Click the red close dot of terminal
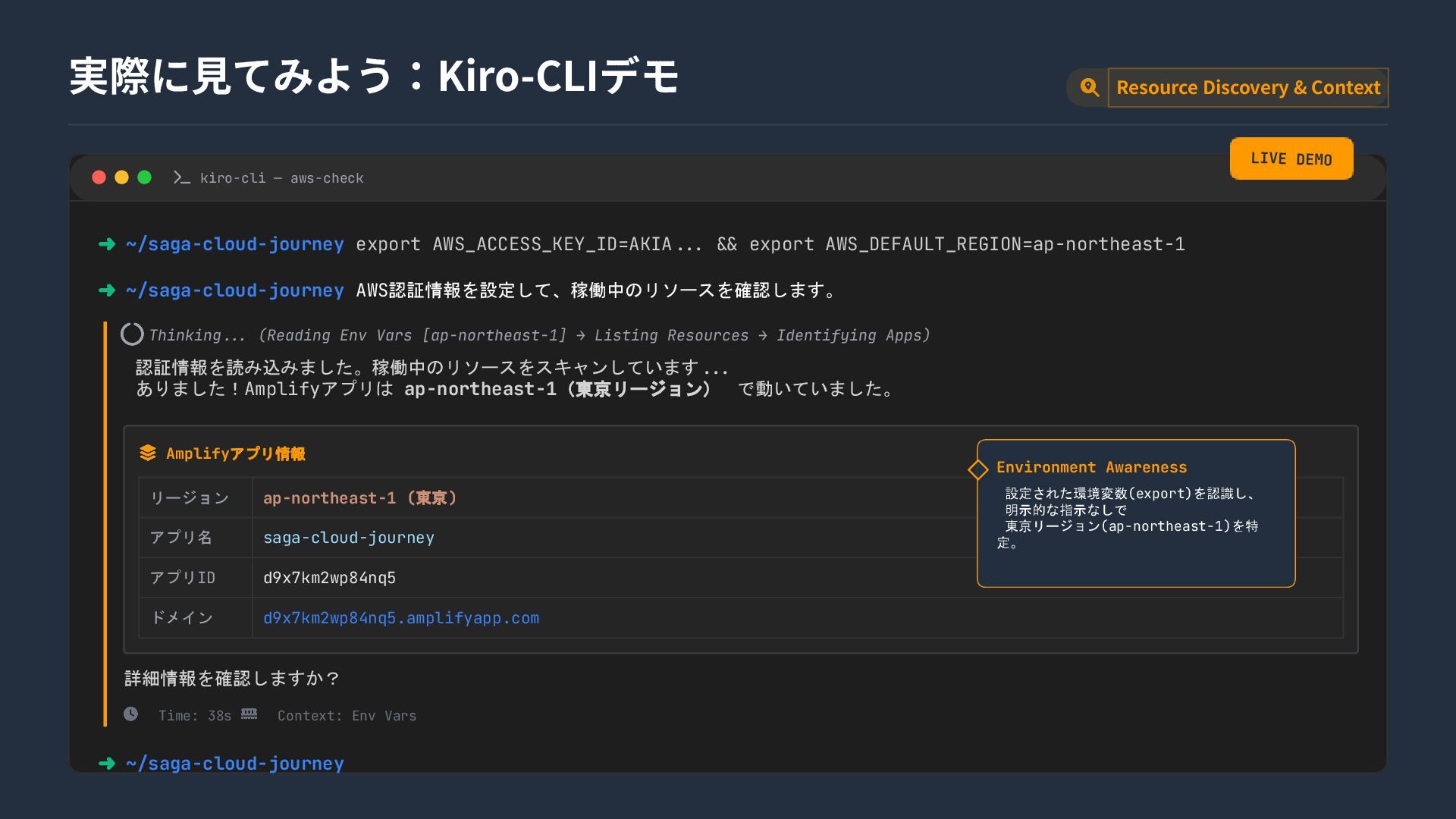Viewport: 1456px width, 819px height. 99,177
